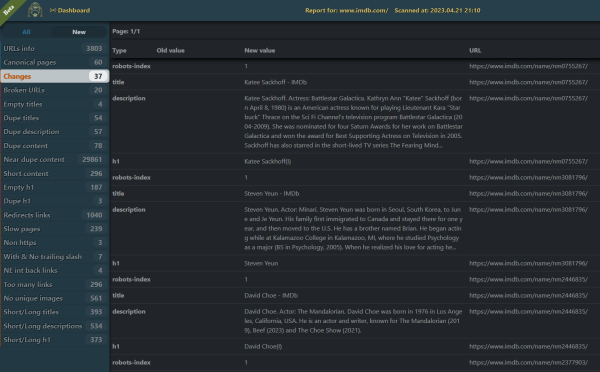Screen dimensions: 600x372
Task: Open Too many links report
Action: (x=54, y=284)
